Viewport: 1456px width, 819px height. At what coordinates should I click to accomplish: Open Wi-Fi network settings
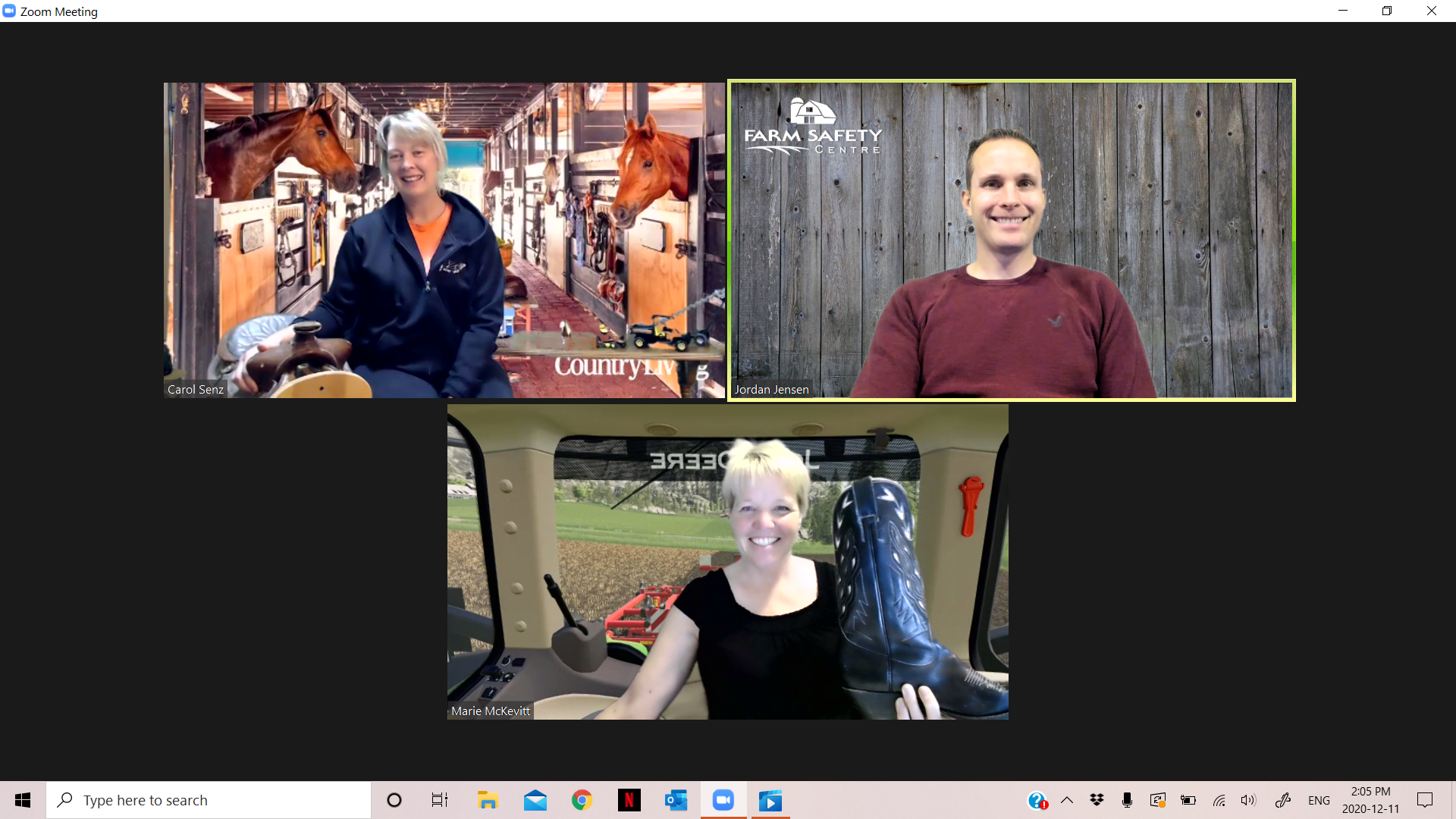tap(1219, 800)
